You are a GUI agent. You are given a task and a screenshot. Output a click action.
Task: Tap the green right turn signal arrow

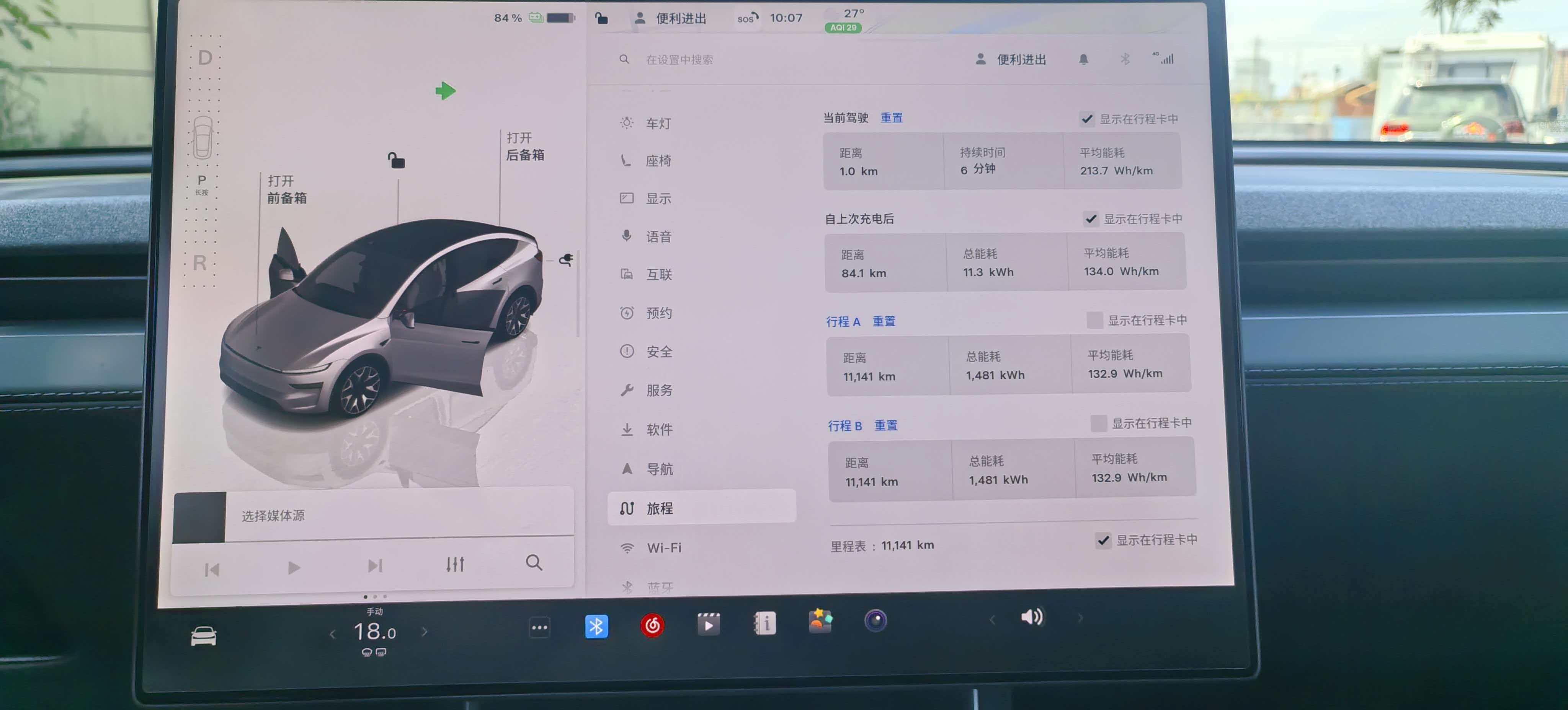pyautogui.click(x=446, y=91)
